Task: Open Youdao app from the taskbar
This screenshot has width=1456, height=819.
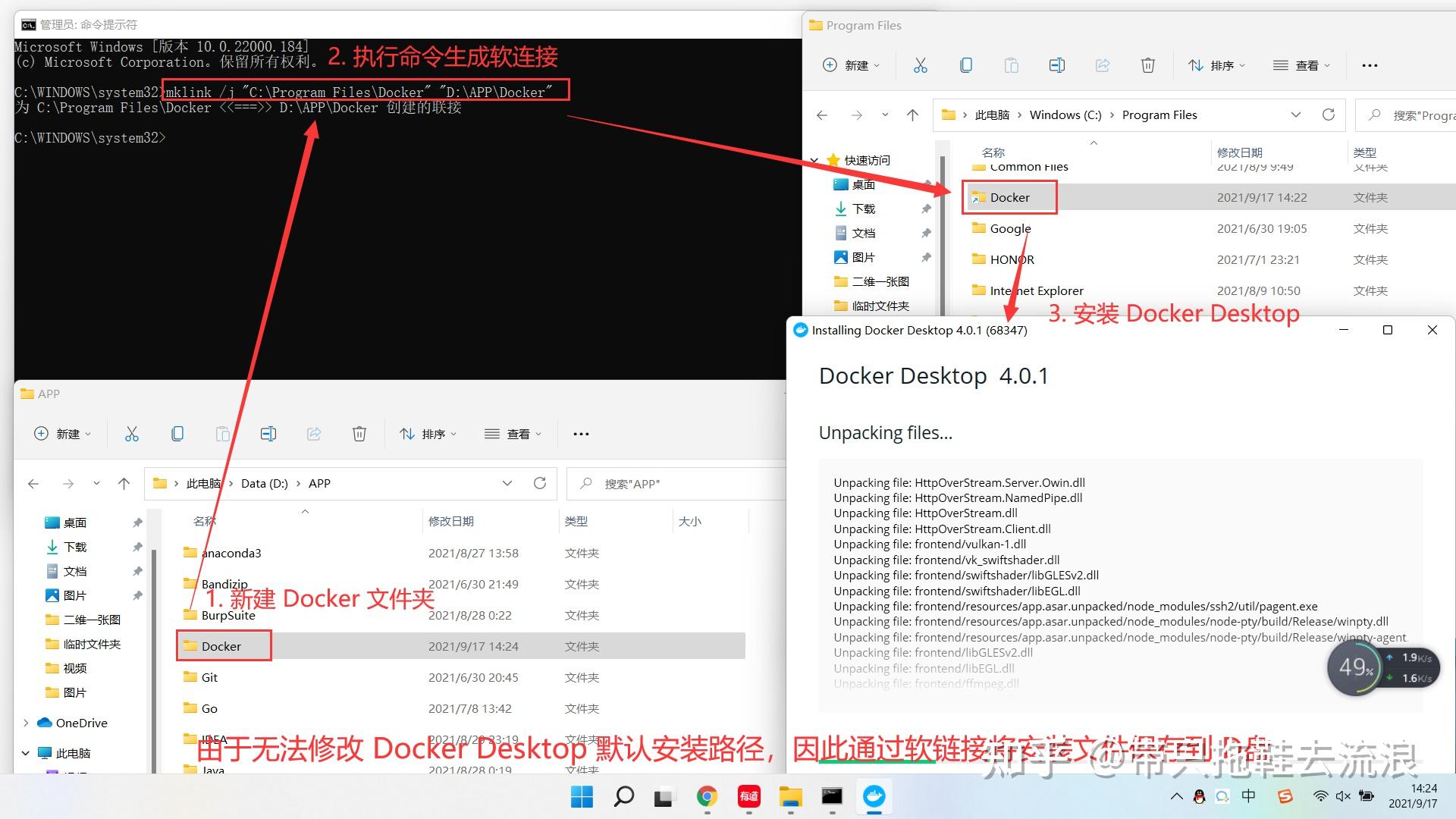Action: click(x=748, y=797)
